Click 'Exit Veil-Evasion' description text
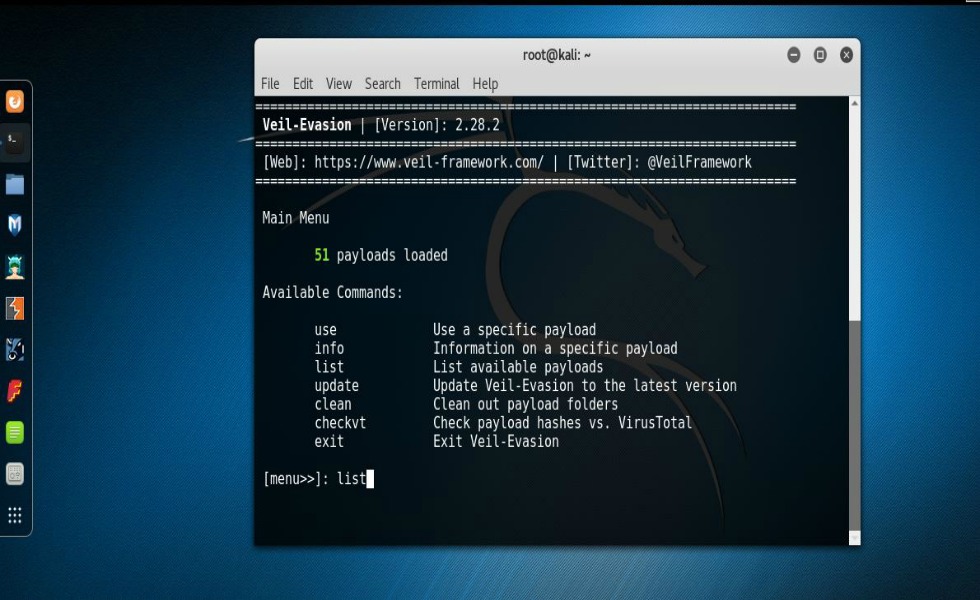The height and width of the screenshot is (600, 980). (x=496, y=441)
